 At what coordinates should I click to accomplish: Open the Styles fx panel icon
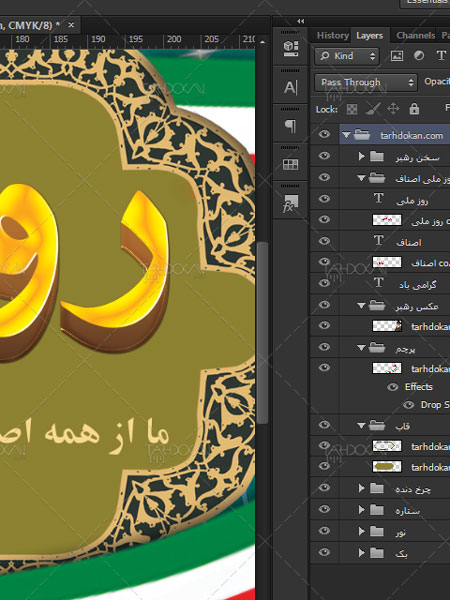[290, 203]
